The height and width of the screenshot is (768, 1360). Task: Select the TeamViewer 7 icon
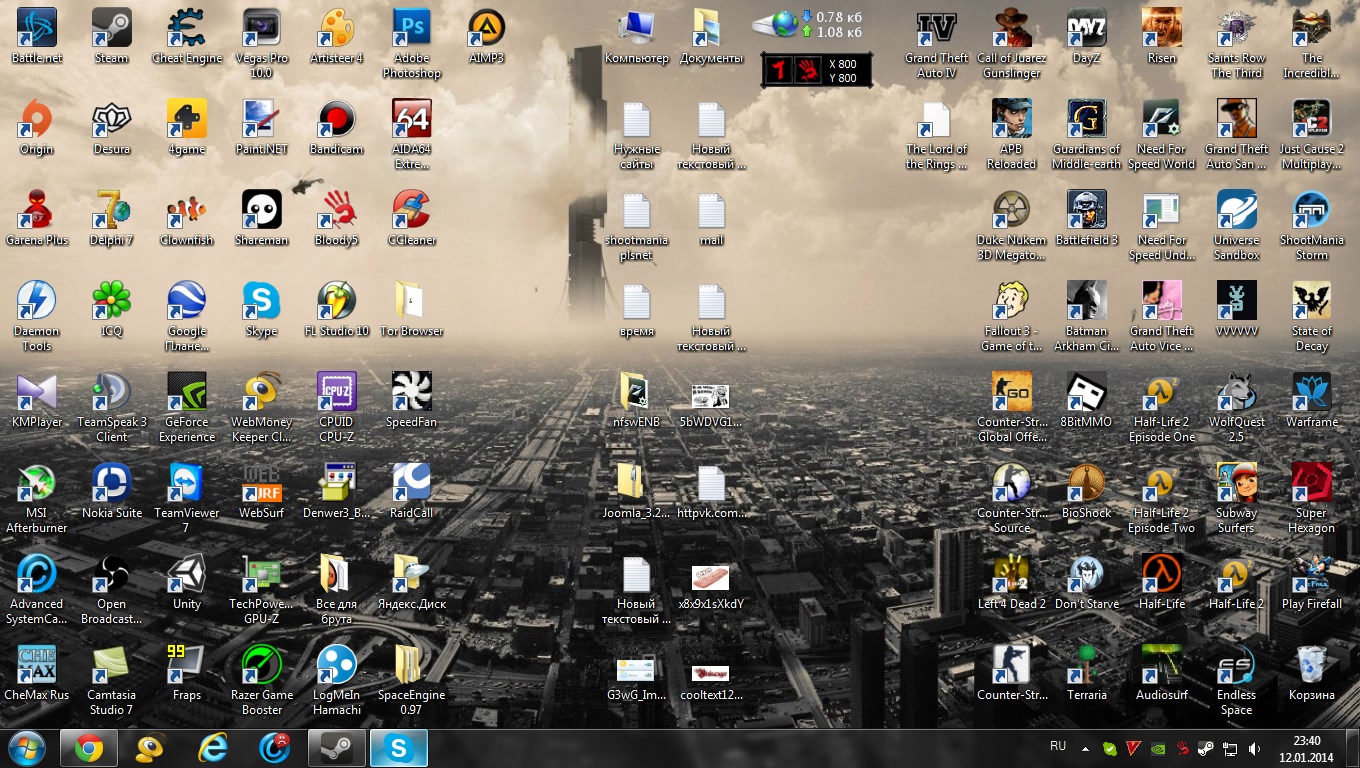[x=187, y=499]
